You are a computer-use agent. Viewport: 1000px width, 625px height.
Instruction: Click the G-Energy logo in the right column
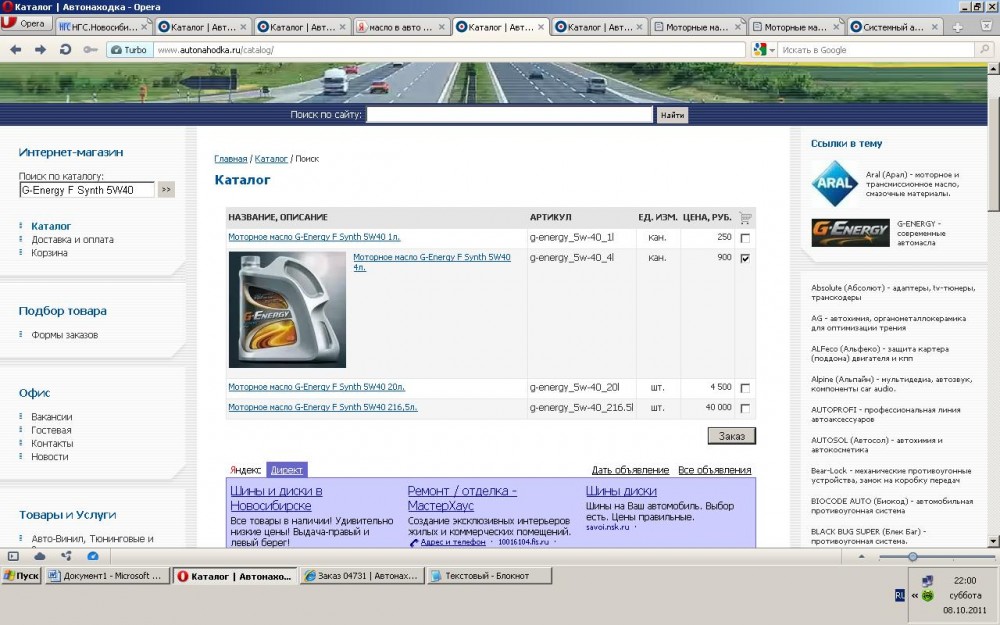[x=850, y=233]
